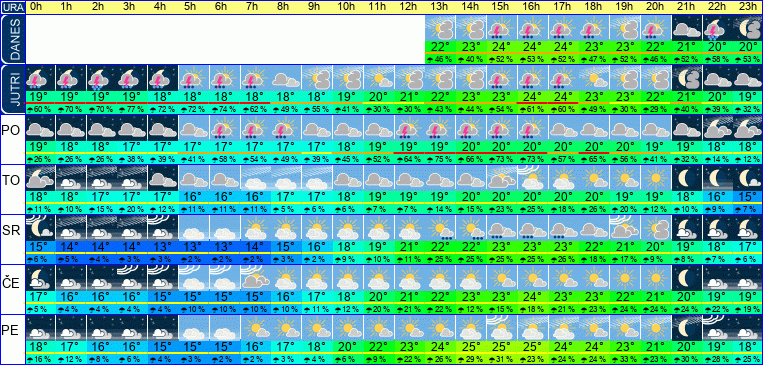763x365 pixels.
Task: Click the URA header cell
Action: pos(12,7)
